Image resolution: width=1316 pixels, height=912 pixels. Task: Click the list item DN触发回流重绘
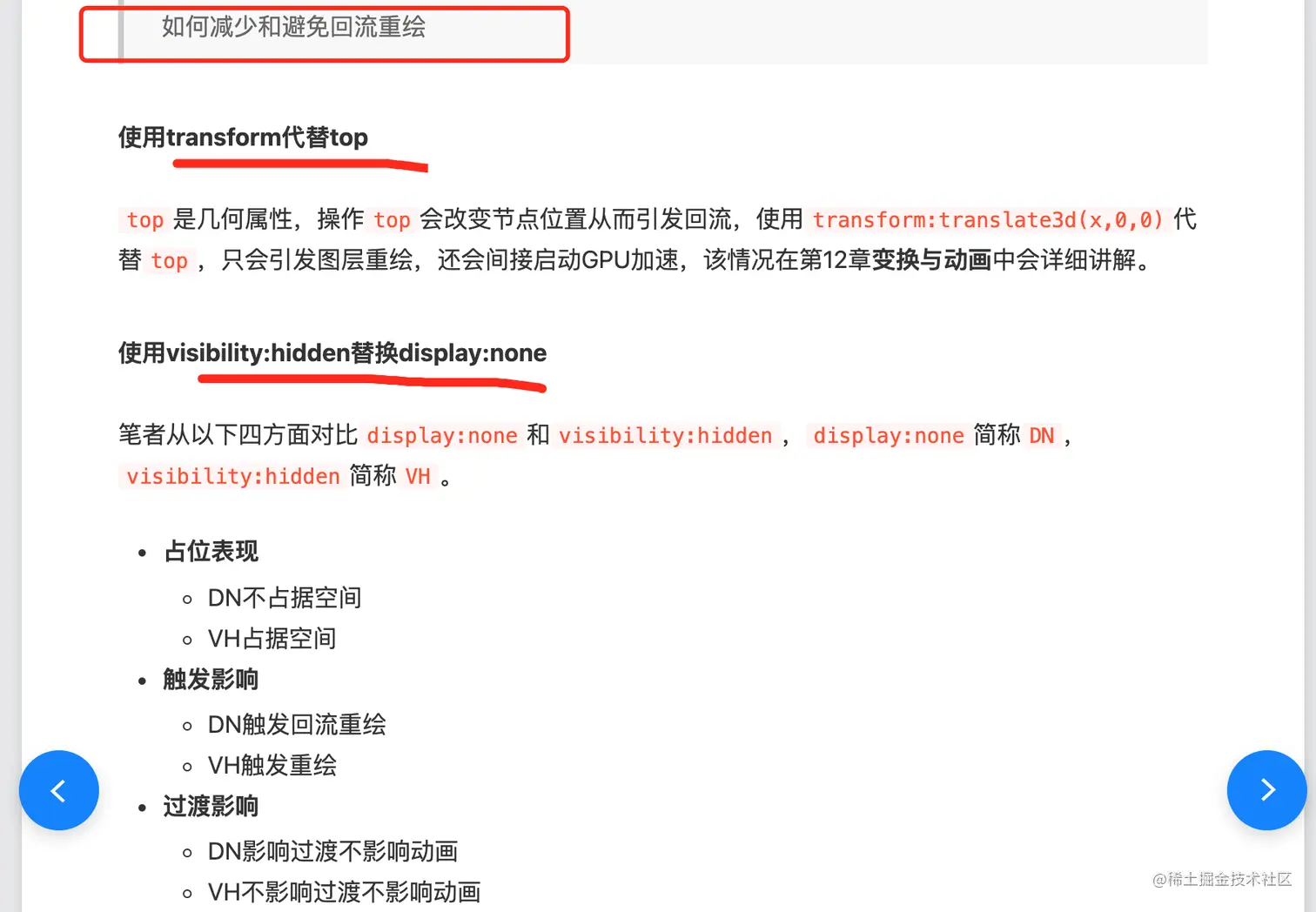pos(296,725)
